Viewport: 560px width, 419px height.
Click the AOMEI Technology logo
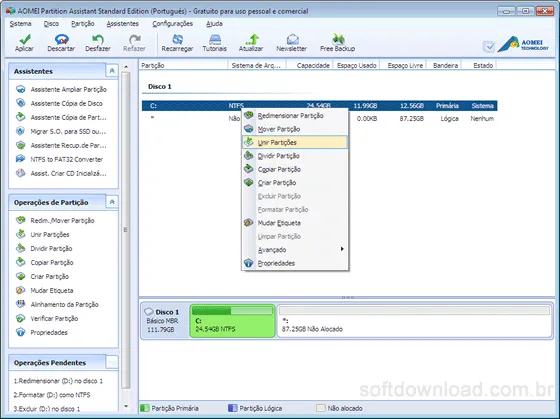point(523,44)
